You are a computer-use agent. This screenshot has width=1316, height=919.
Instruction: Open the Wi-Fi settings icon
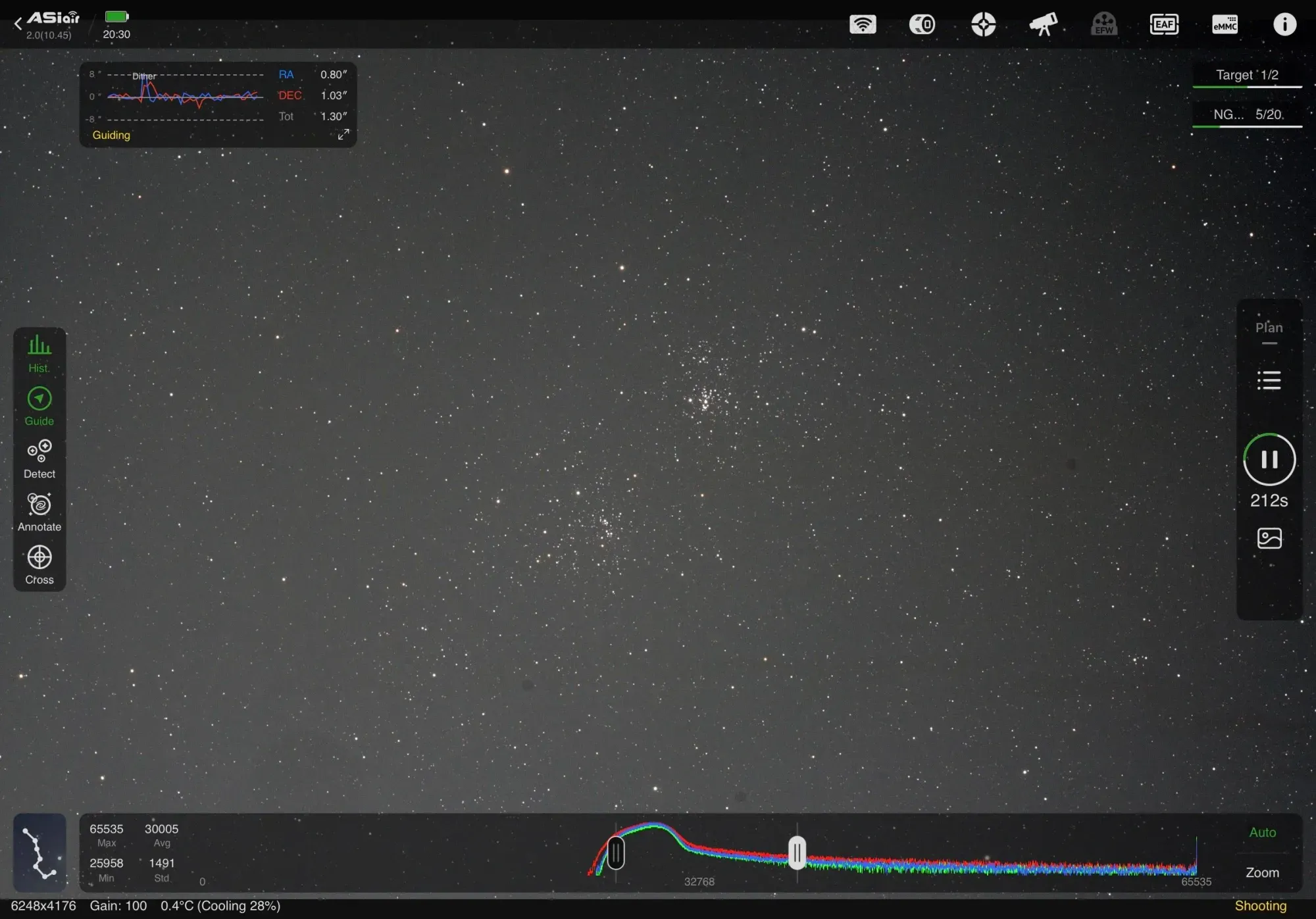pos(863,25)
